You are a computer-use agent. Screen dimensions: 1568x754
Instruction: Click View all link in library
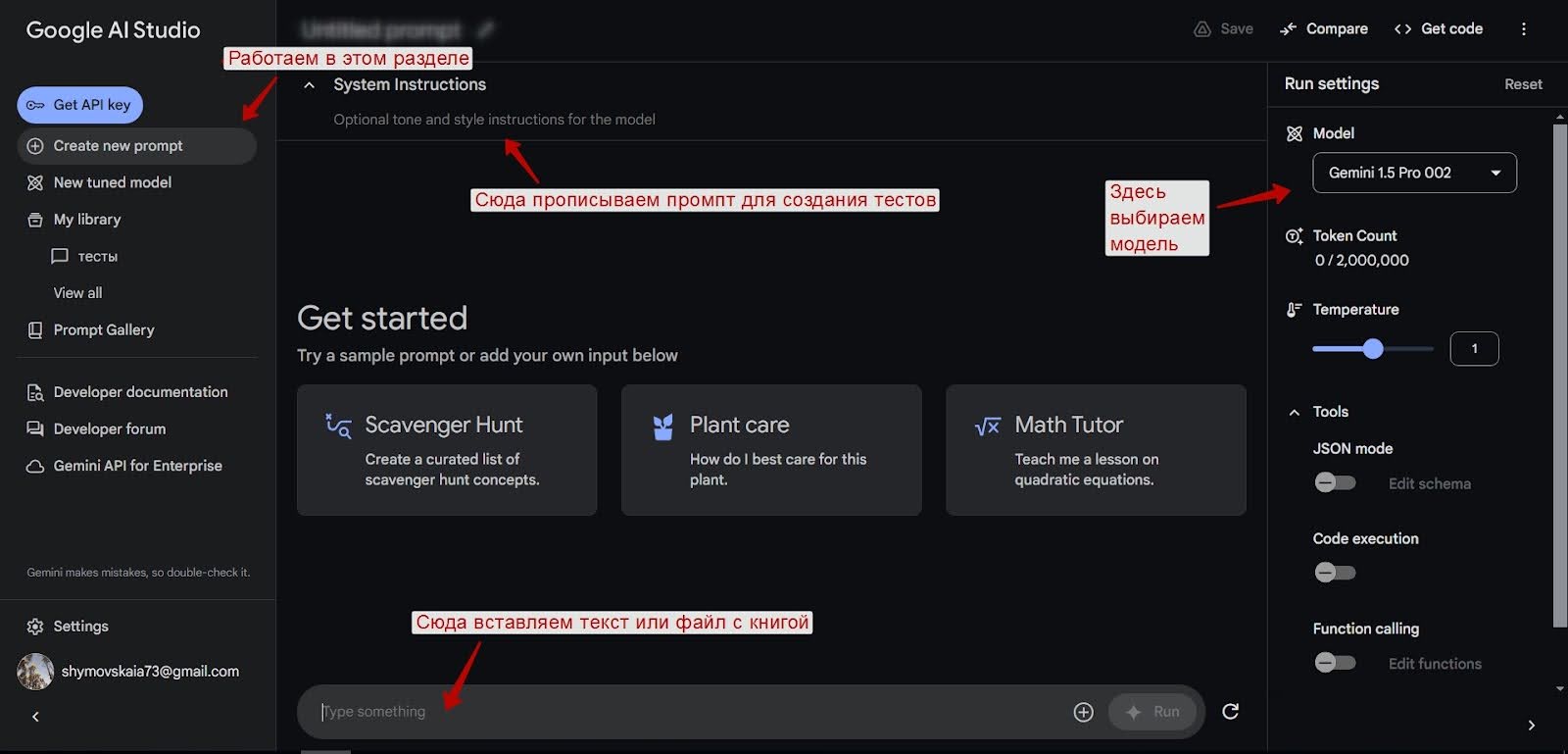click(x=77, y=293)
